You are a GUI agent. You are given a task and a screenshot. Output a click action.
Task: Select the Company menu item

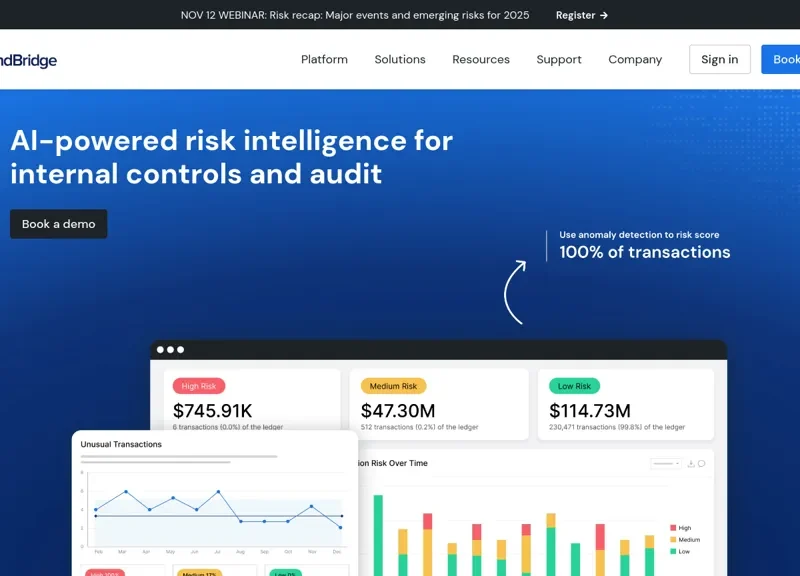click(x=634, y=59)
